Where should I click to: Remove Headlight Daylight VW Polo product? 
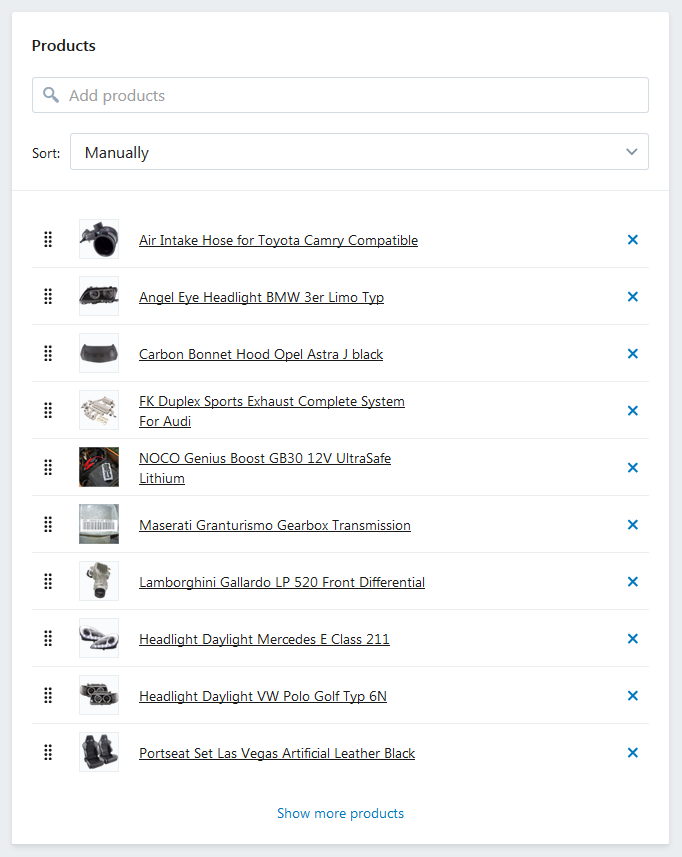point(632,695)
